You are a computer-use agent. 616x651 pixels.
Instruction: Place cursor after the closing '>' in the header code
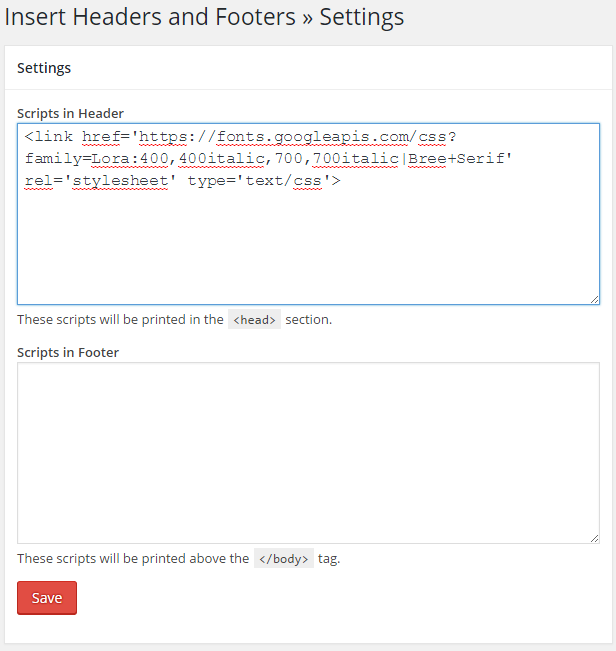(342, 181)
